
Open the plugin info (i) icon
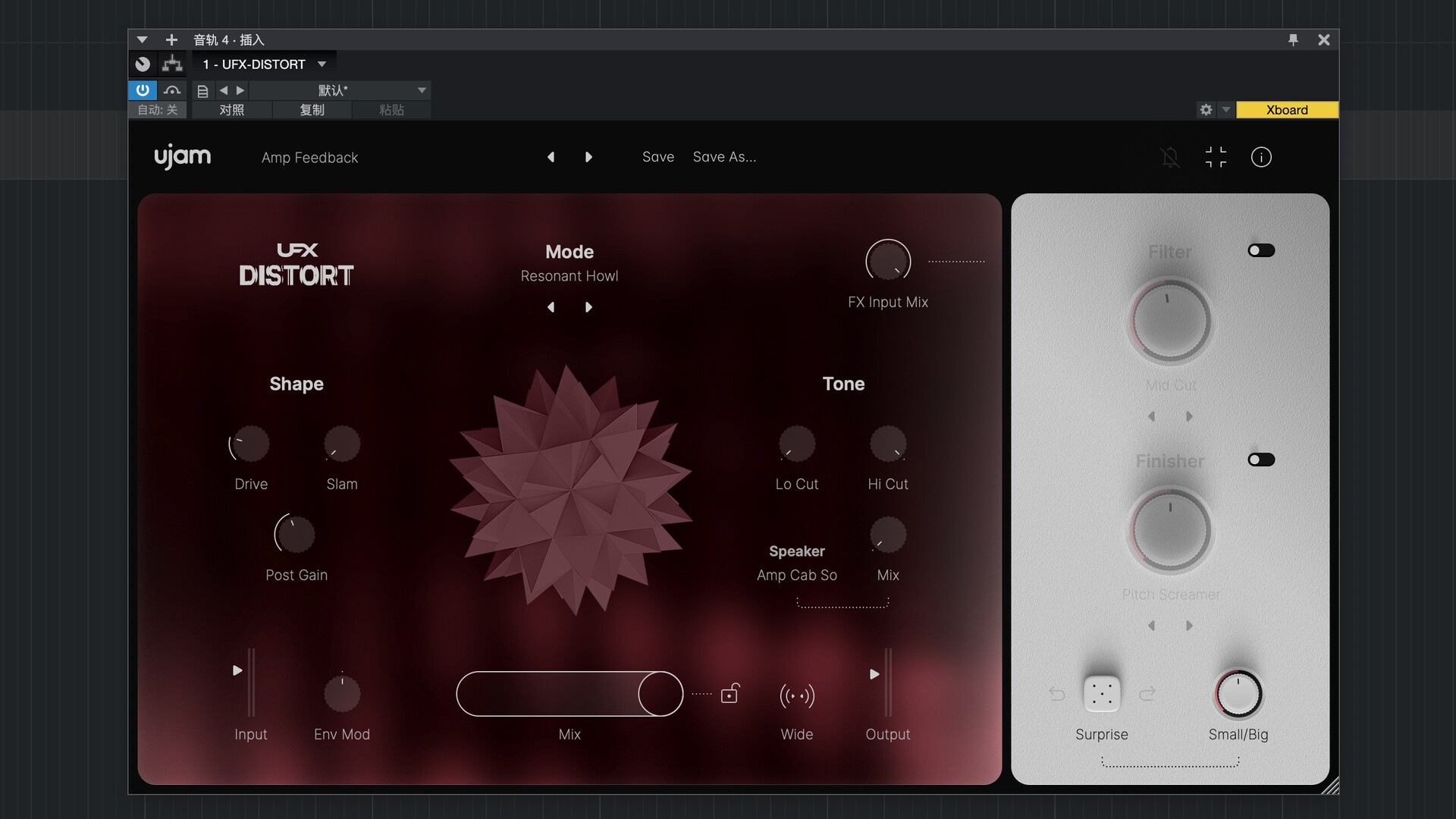point(1261,157)
